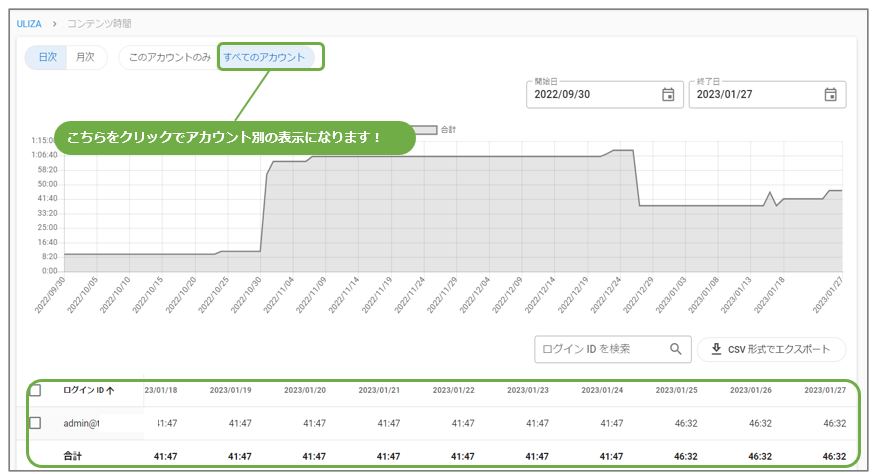Toggle the select-all checkbox in table header
874x474 pixels.
click(x=35, y=390)
